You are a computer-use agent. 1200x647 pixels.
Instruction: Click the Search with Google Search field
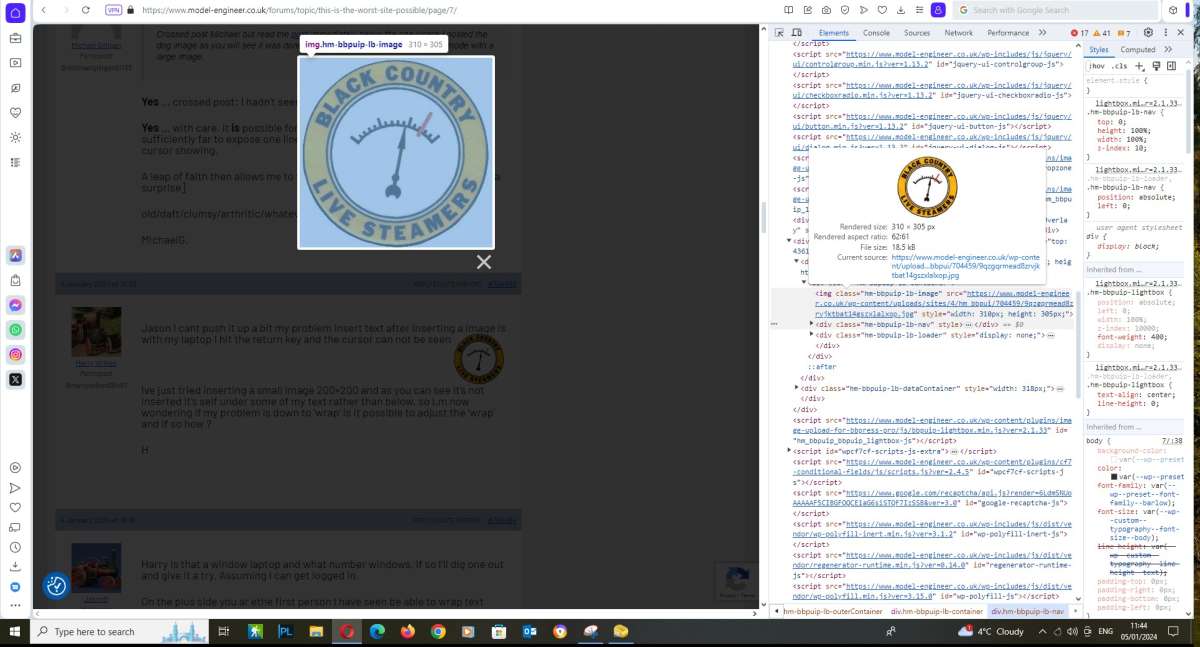tap(1054, 10)
